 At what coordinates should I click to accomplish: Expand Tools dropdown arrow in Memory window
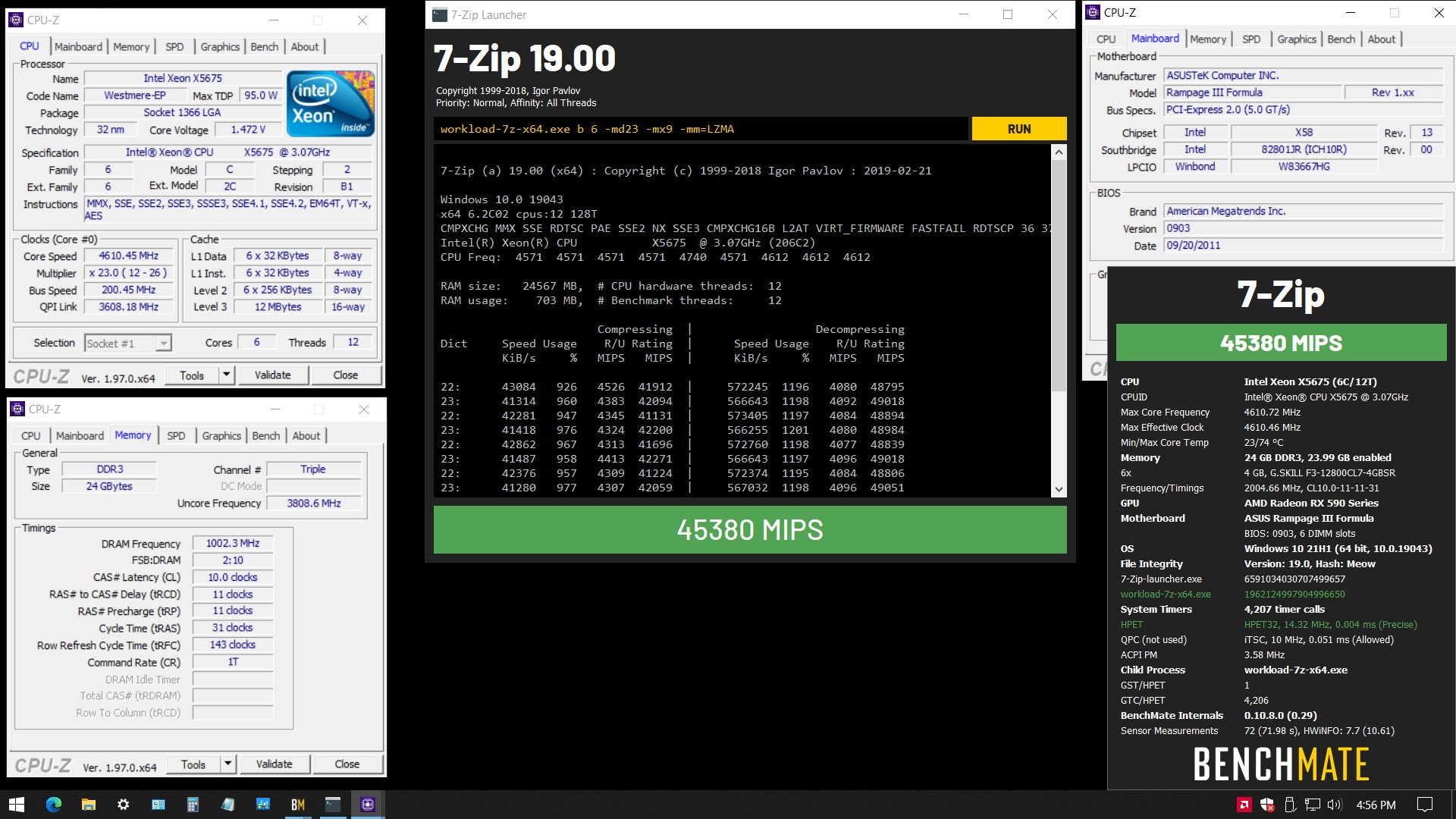click(227, 764)
